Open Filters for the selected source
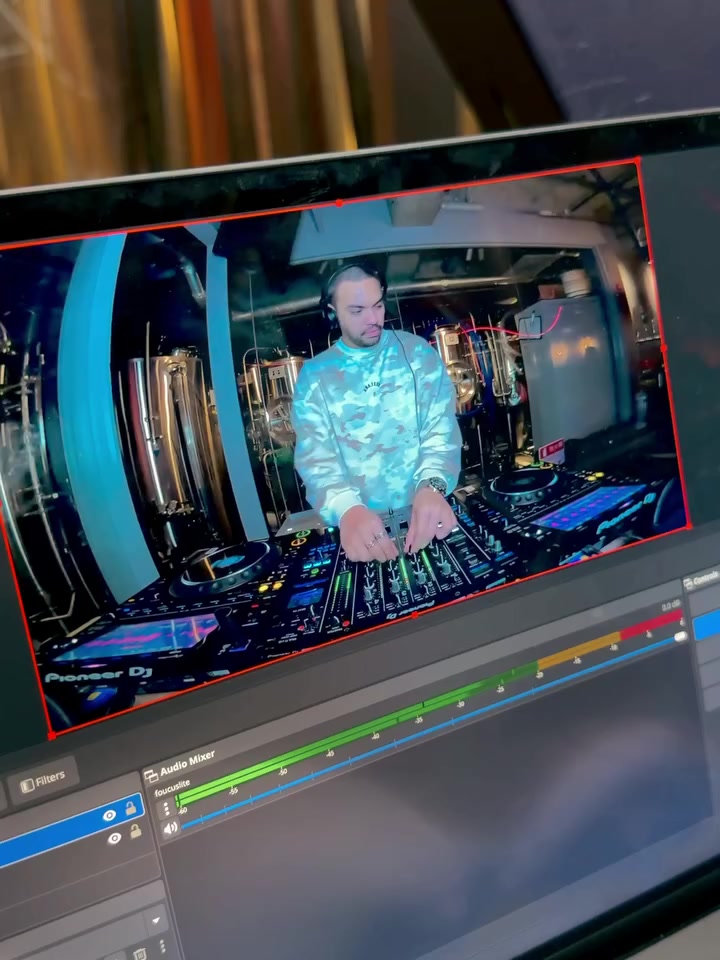Screen dimensions: 720x960 [42, 781]
